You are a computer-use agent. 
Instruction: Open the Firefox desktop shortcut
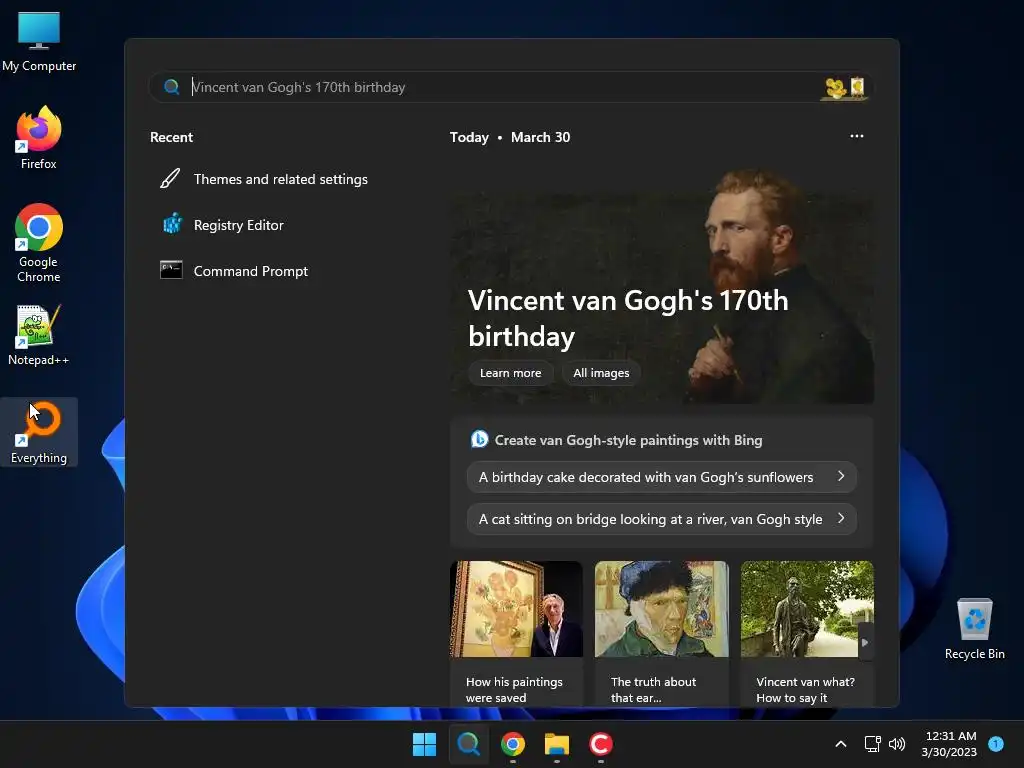39,138
